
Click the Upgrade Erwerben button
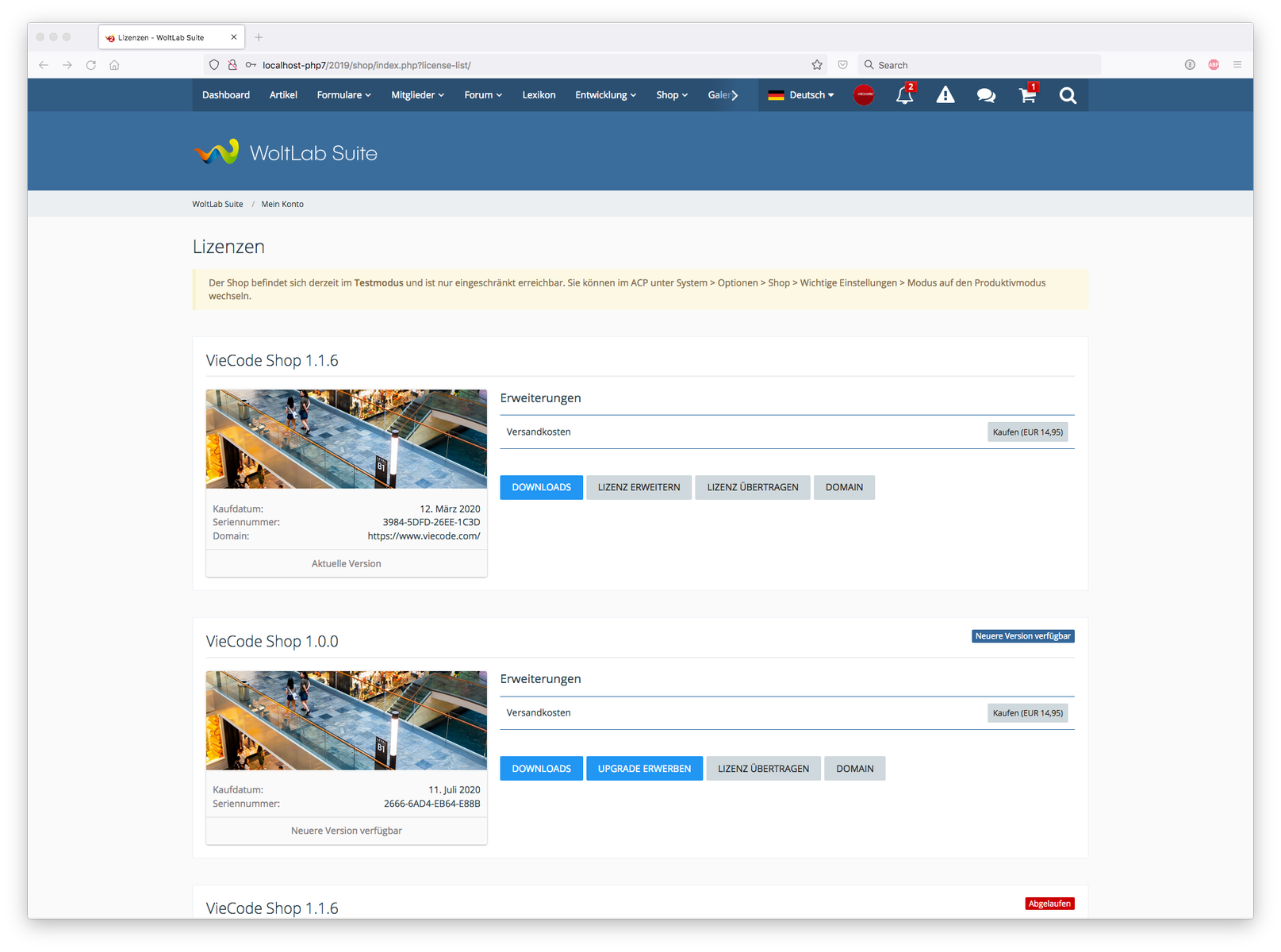(644, 769)
